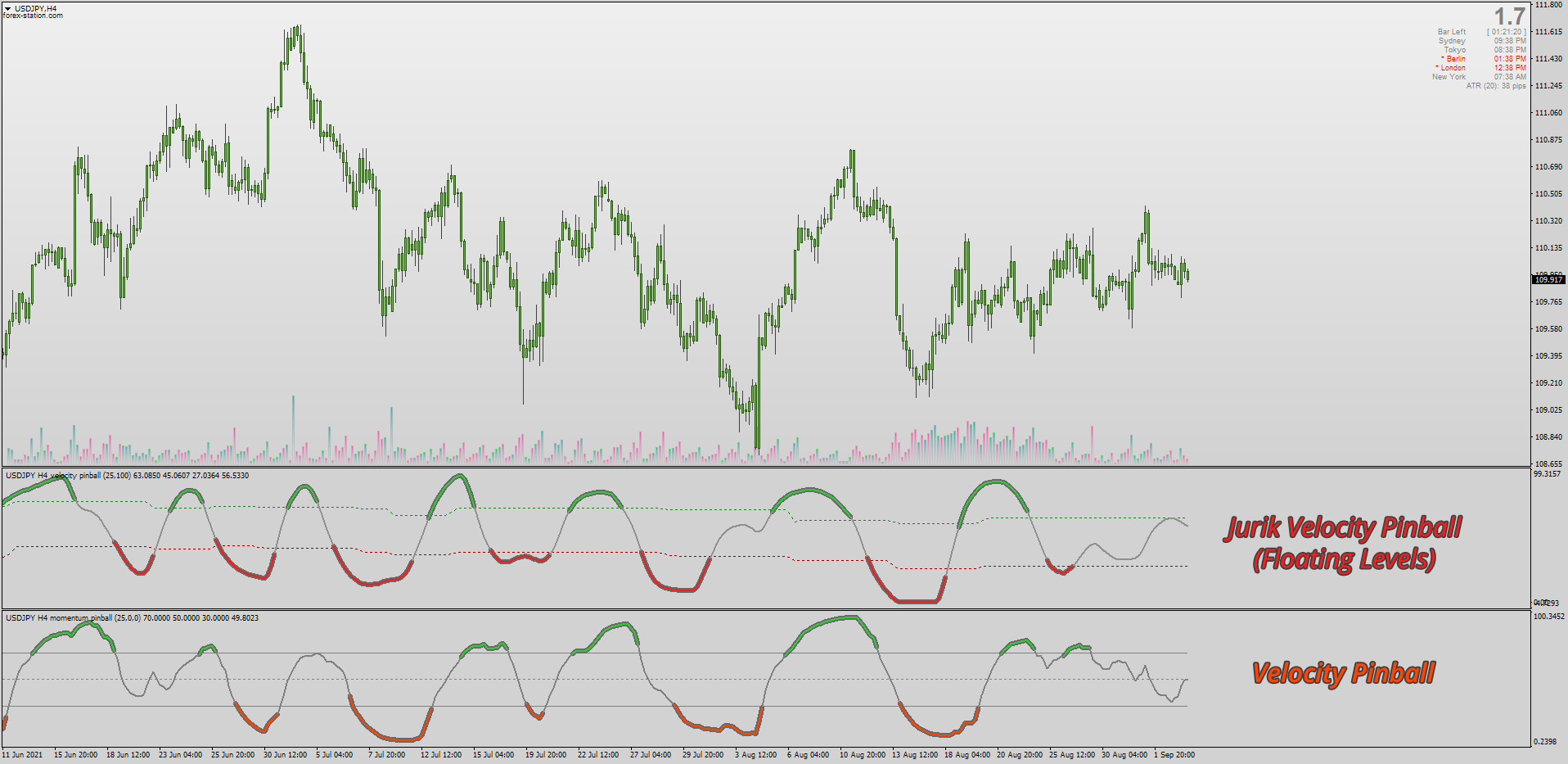
Task: Click the 100.3452 scale value of momentum panel
Action: click(1549, 617)
